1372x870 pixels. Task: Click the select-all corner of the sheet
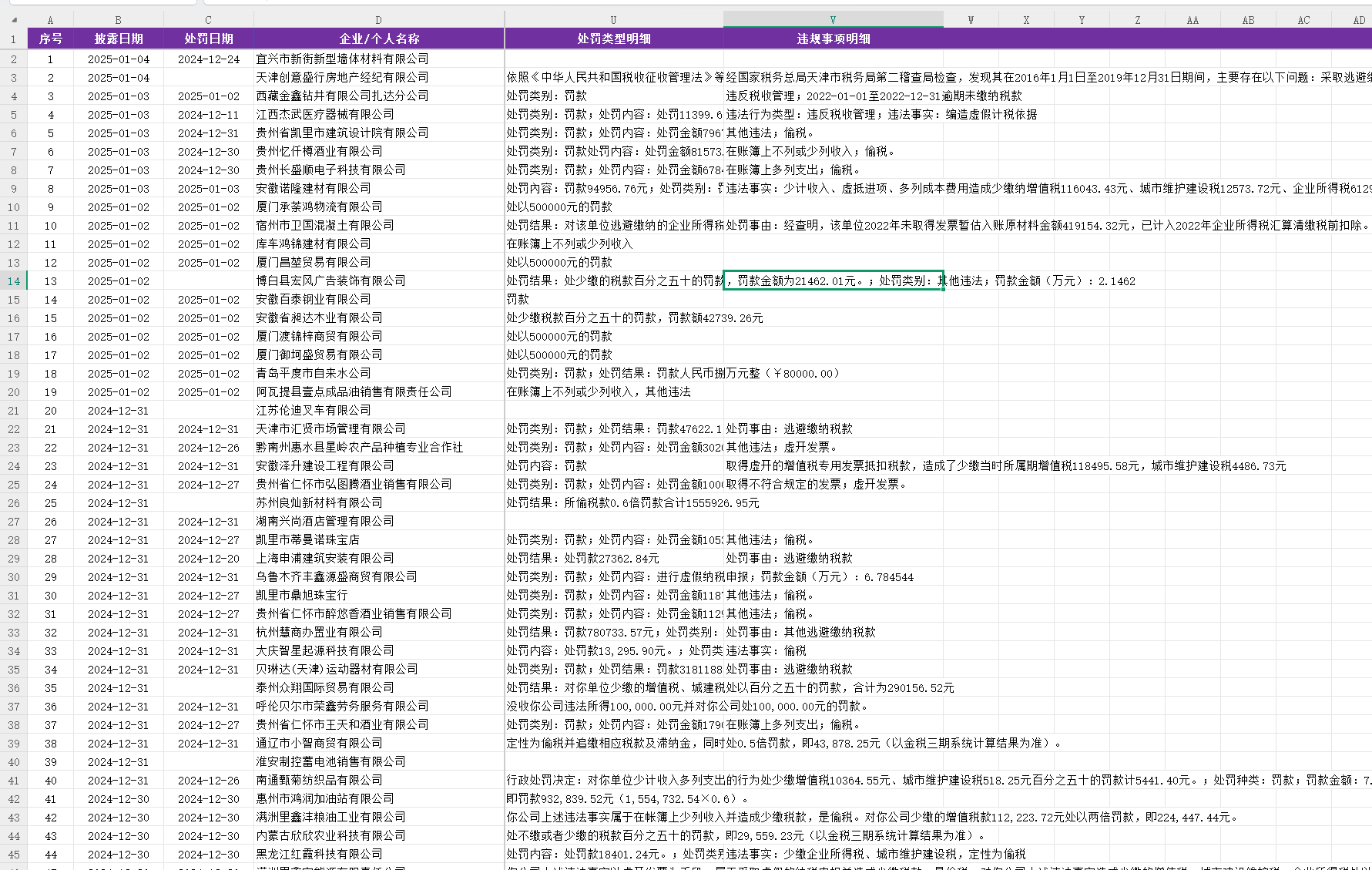[14, 20]
